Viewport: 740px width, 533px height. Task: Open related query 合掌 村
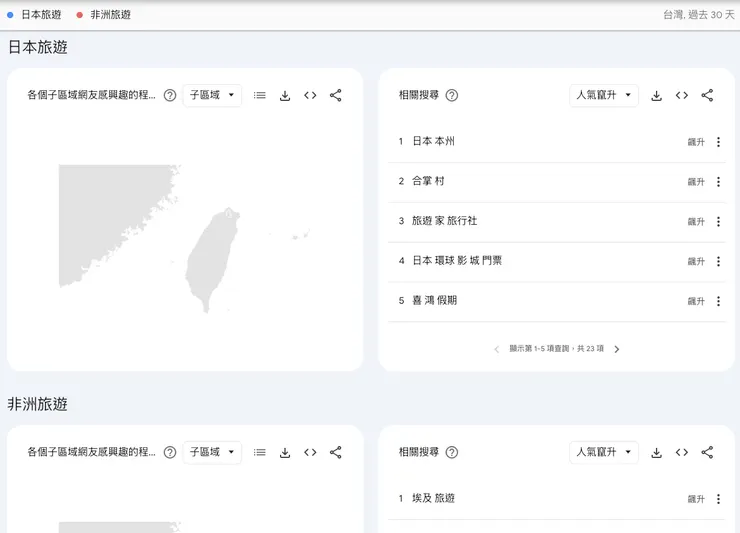(428, 181)
